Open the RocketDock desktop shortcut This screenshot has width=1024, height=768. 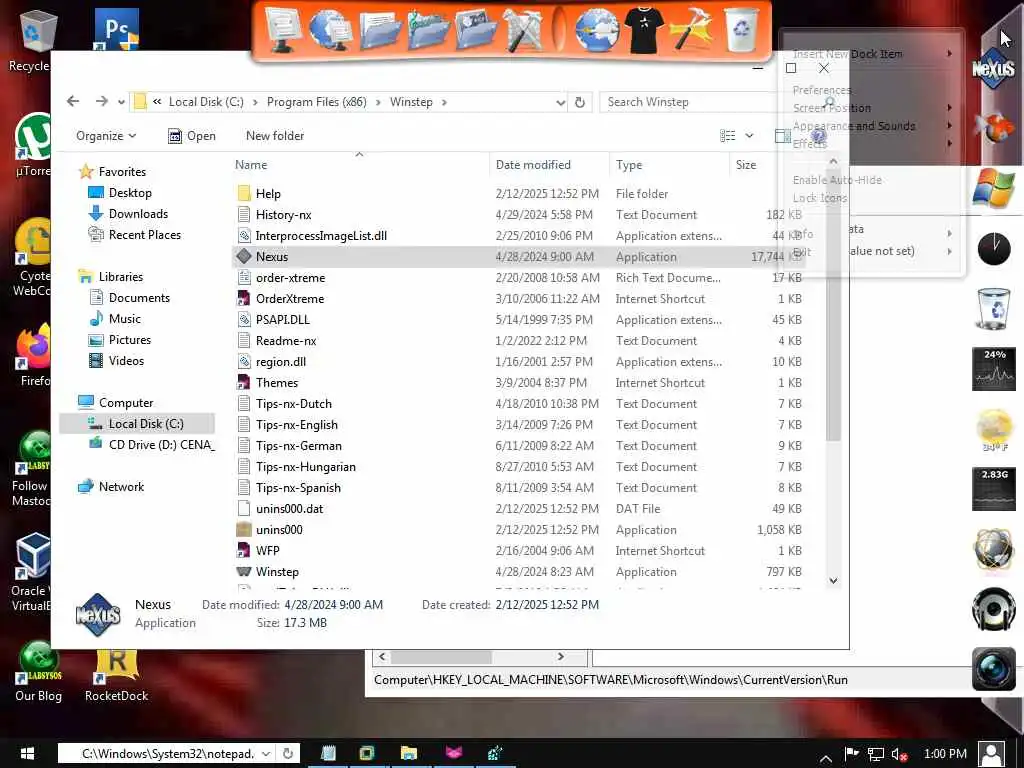coord(116,676)
